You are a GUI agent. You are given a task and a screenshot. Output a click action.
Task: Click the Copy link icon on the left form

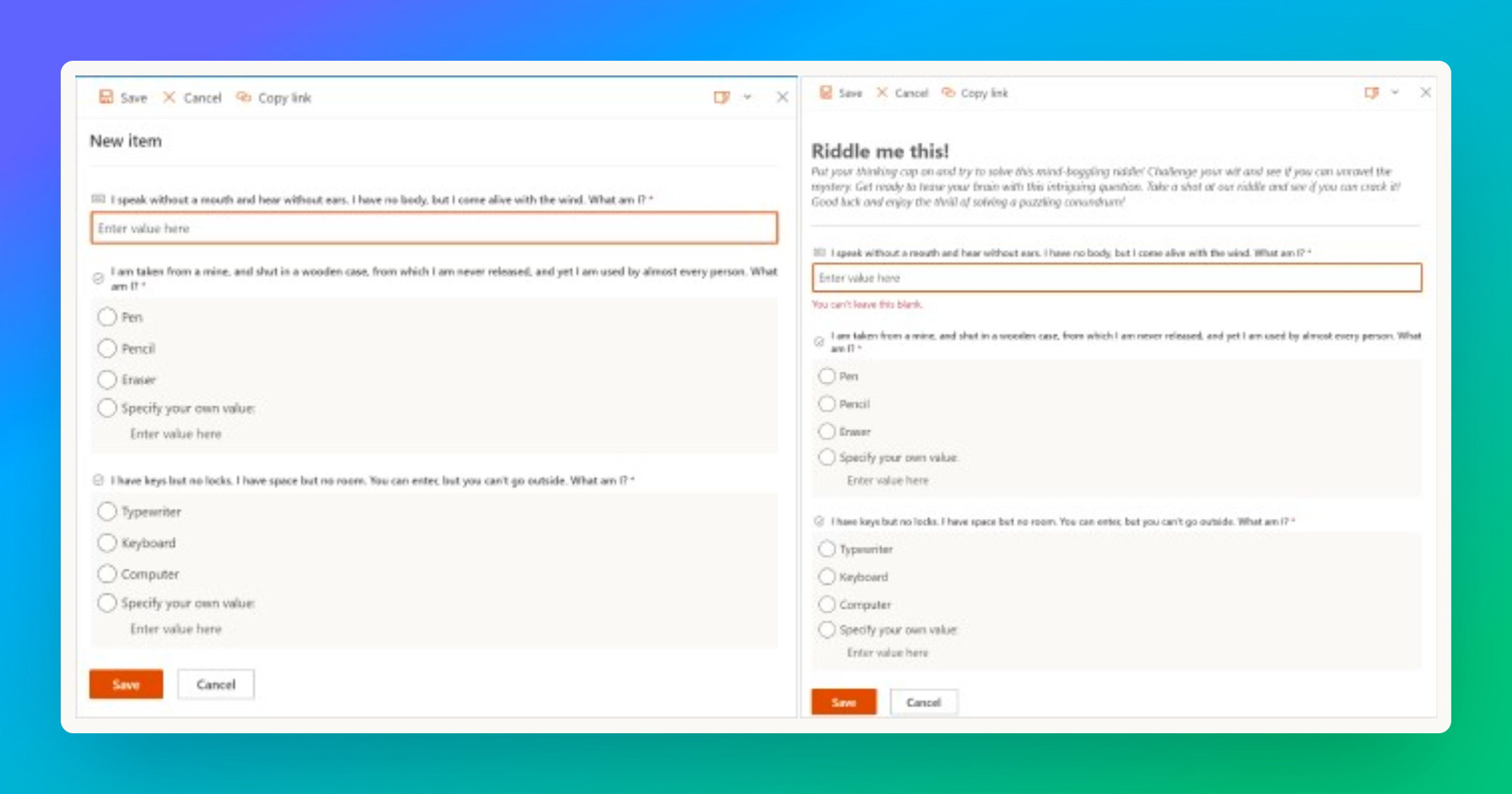tap(244, 98)
